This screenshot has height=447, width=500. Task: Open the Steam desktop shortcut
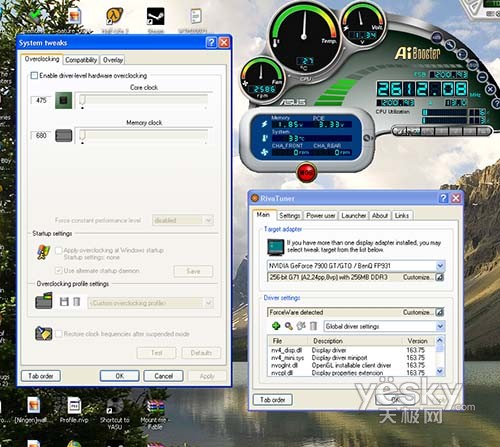(x=156, y=20)
